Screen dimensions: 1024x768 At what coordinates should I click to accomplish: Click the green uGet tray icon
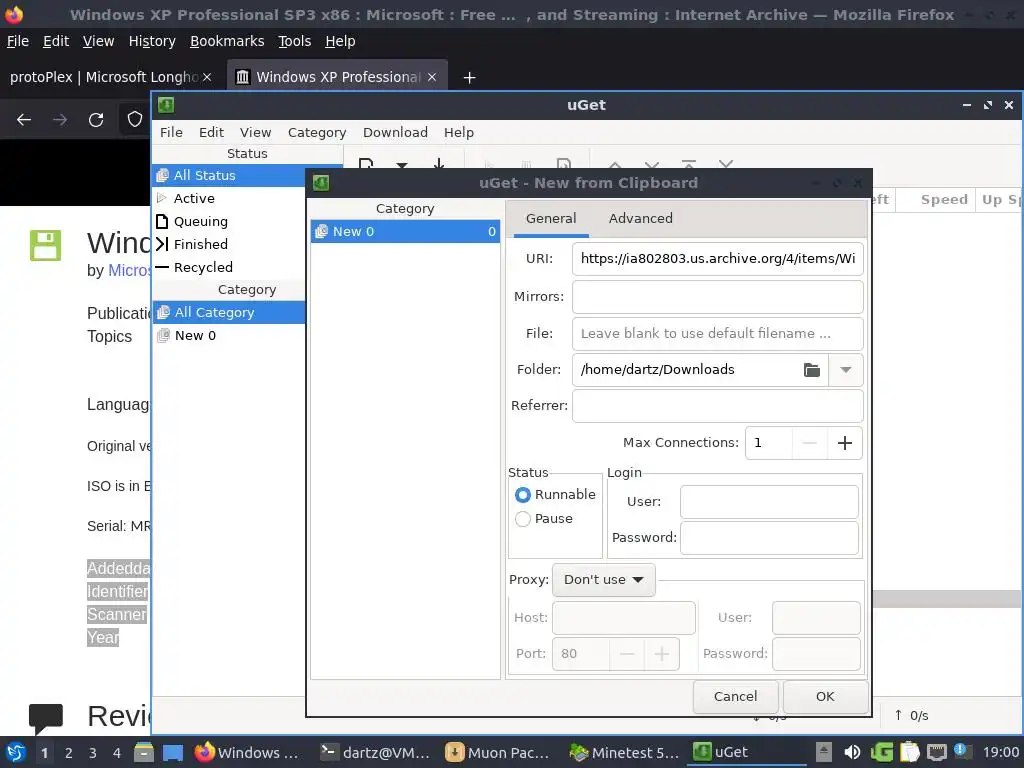click(x=882, y=752)
